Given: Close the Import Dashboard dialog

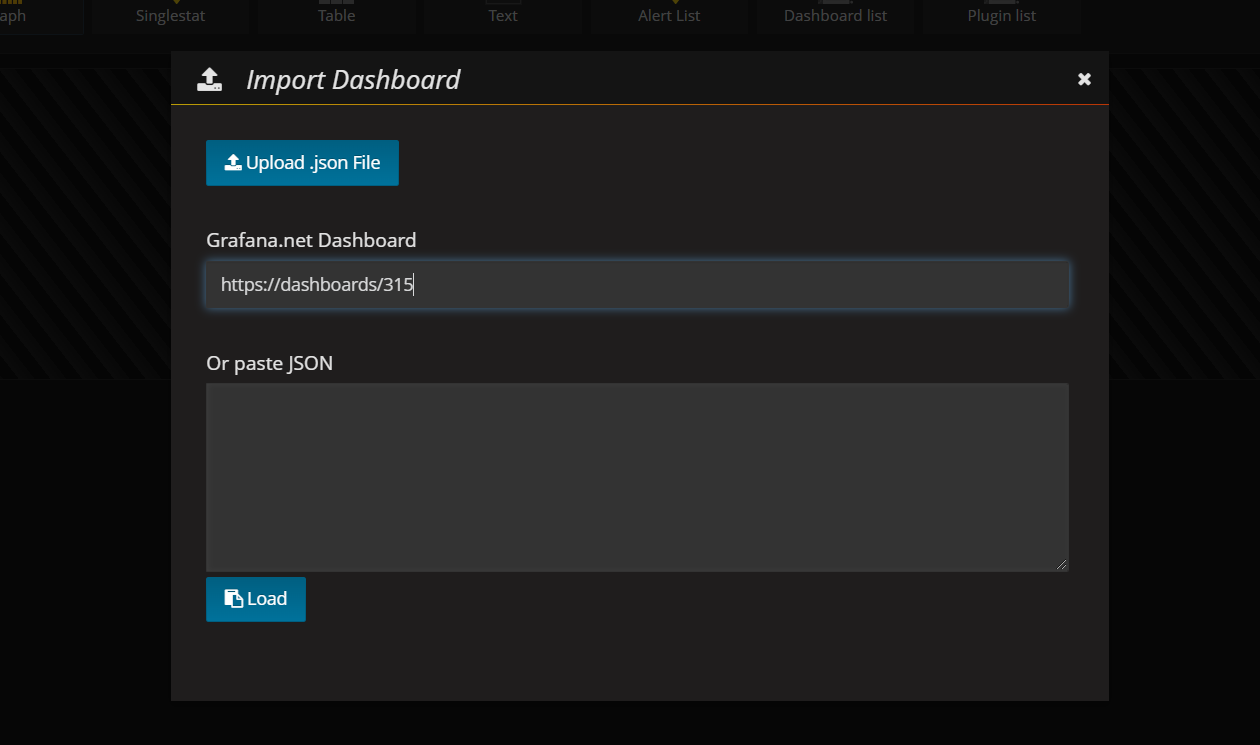Looking at the screenshot, I should 1084,79.
